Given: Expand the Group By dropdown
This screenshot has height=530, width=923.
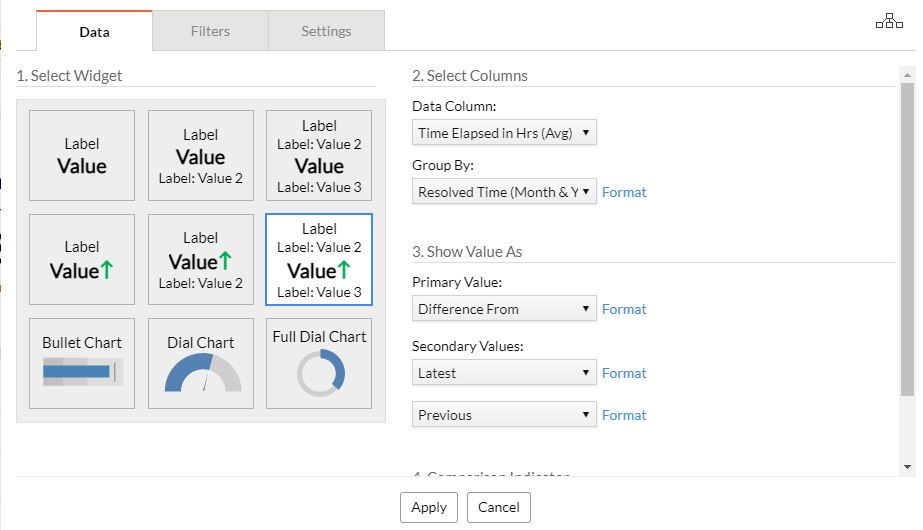Looking at the screenshot, I should [x=504, y=192].
